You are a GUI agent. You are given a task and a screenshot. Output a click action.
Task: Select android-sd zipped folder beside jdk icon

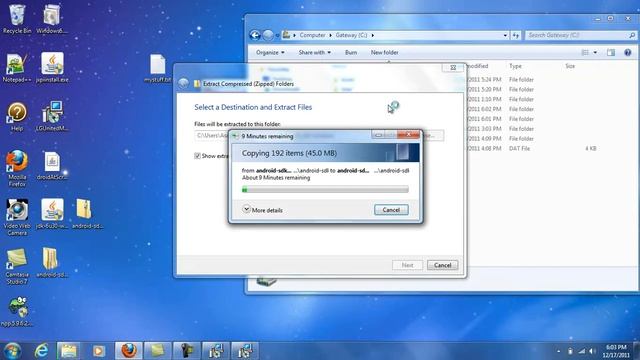(87, 214)
